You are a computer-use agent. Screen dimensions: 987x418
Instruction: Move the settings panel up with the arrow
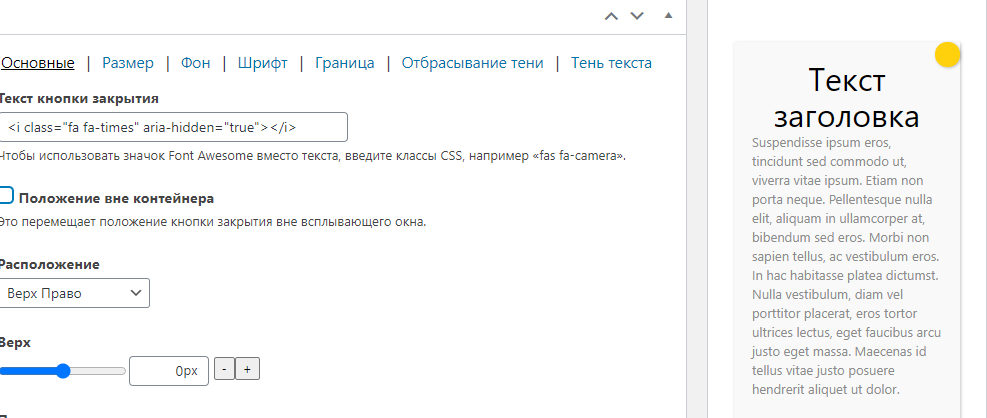611,16
